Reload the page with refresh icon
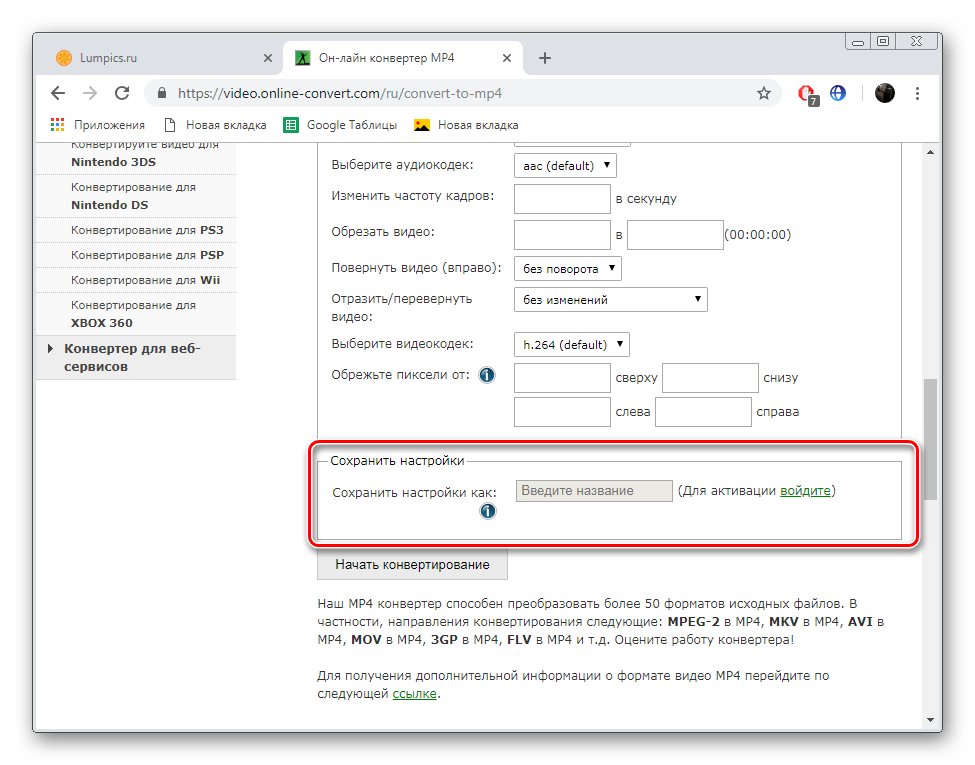Image resolution: width=975 pixels, height=765 pixels. [x=122, y=93]
